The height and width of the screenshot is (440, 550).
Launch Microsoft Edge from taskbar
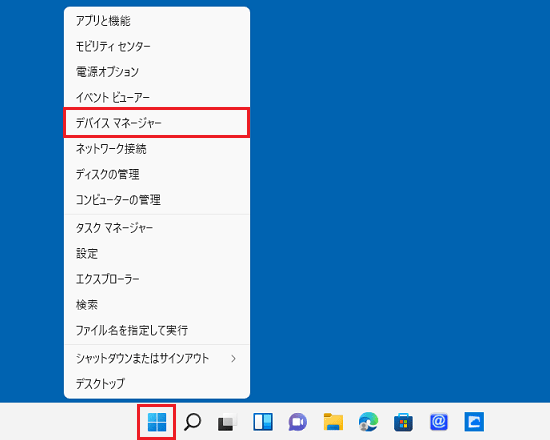pyautogui.click(x=368, y=422)
